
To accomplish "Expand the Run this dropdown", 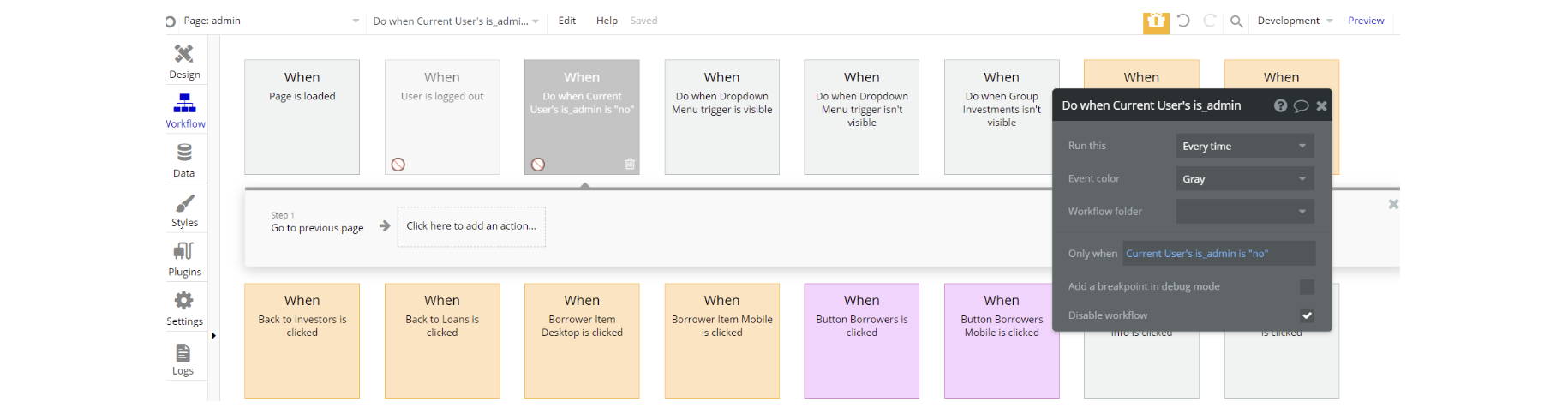I will pos(1244,147).
